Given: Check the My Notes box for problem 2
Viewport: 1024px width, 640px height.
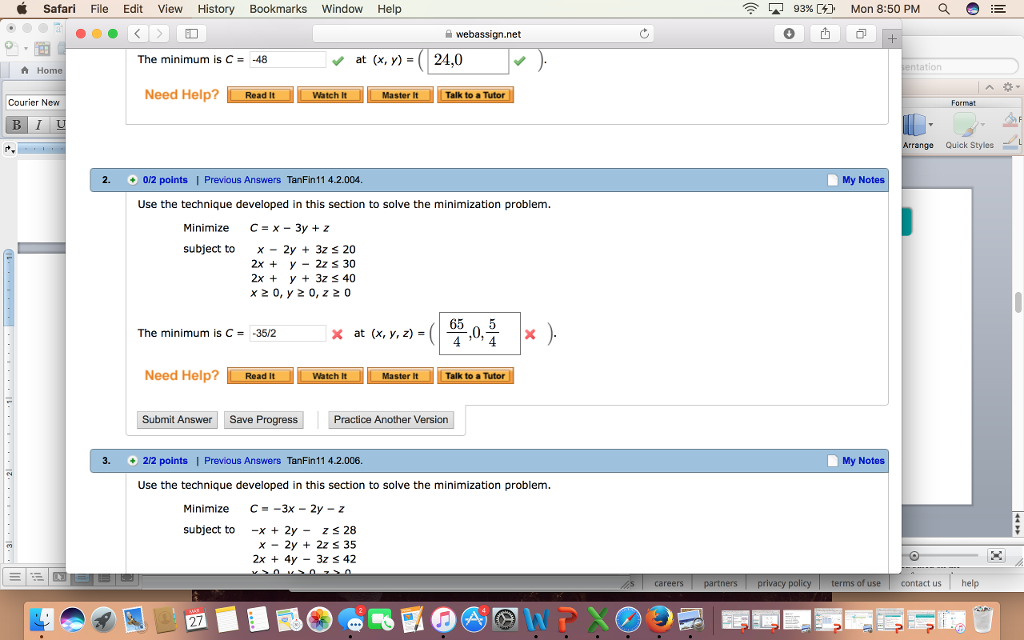Looking at the screenshot, I should pyautogui.click(x=832, y=179).
